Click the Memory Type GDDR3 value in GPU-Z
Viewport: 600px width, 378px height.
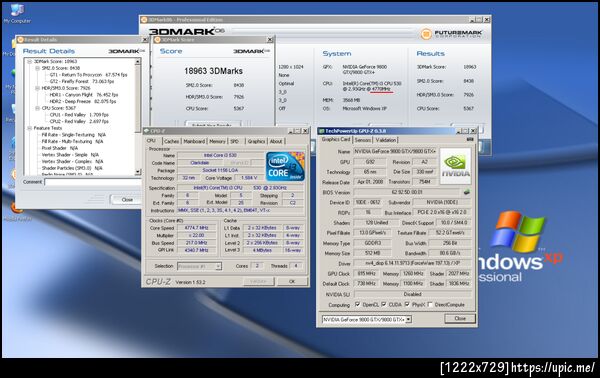coord(372,243)
